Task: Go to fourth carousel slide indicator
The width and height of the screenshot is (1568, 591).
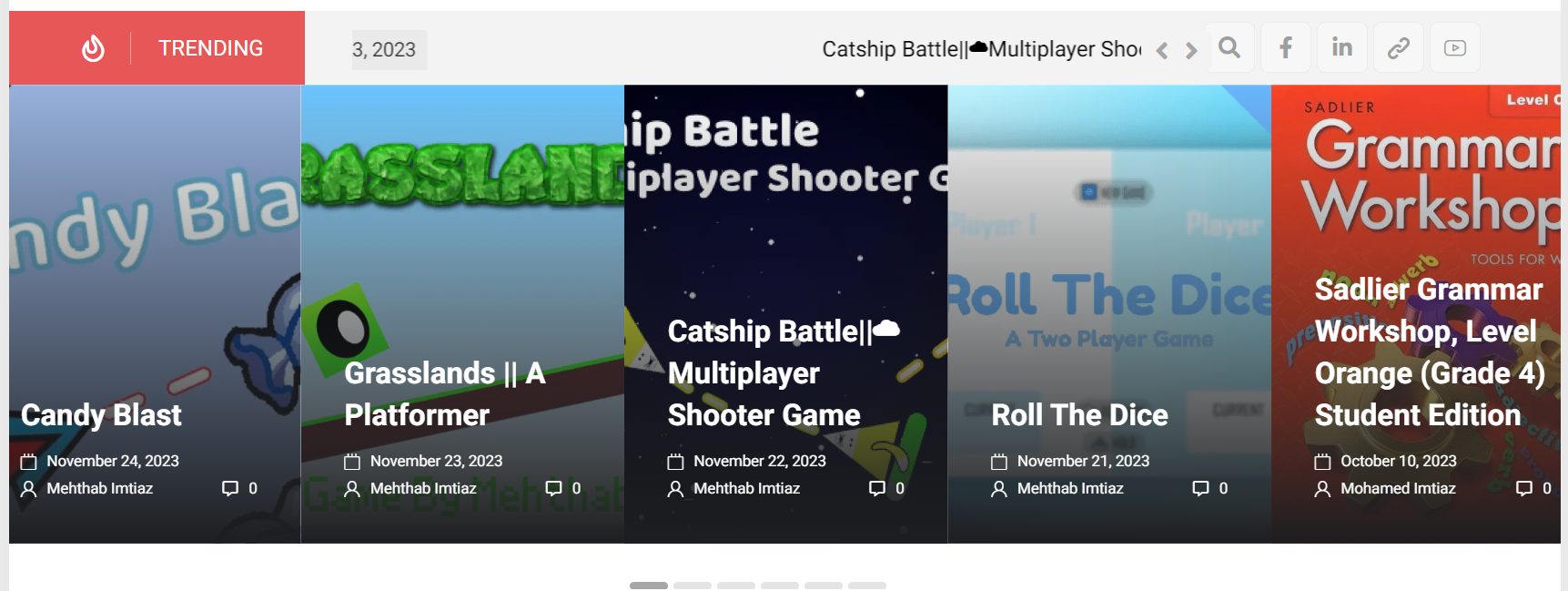Action: coord(780,586)
